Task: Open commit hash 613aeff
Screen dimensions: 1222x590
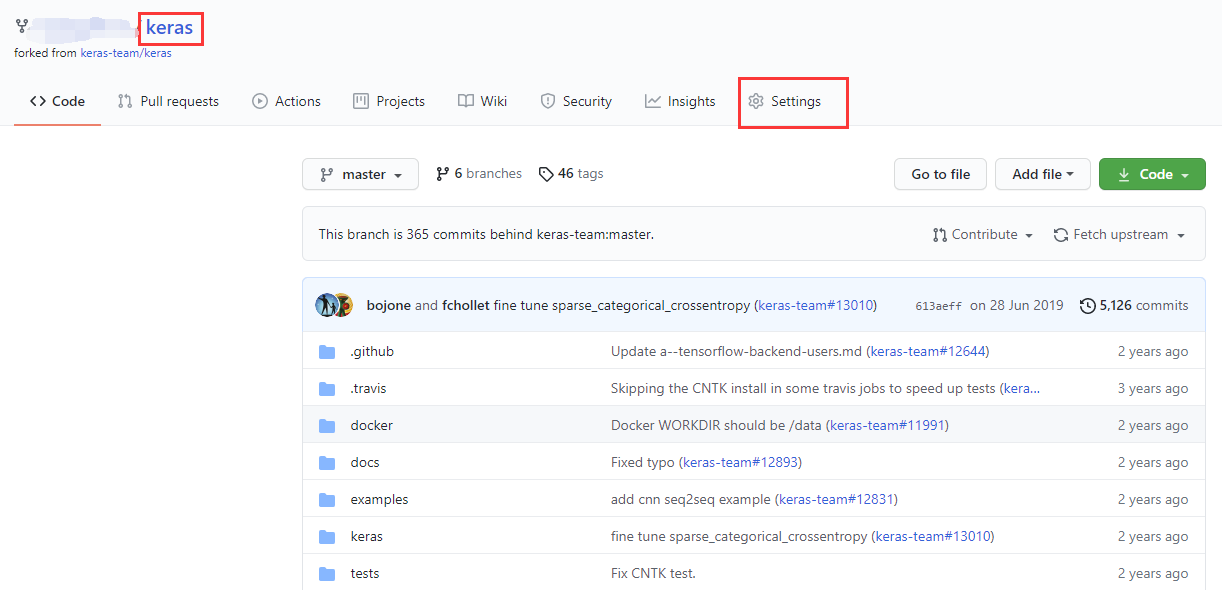Action: [938, 306]
